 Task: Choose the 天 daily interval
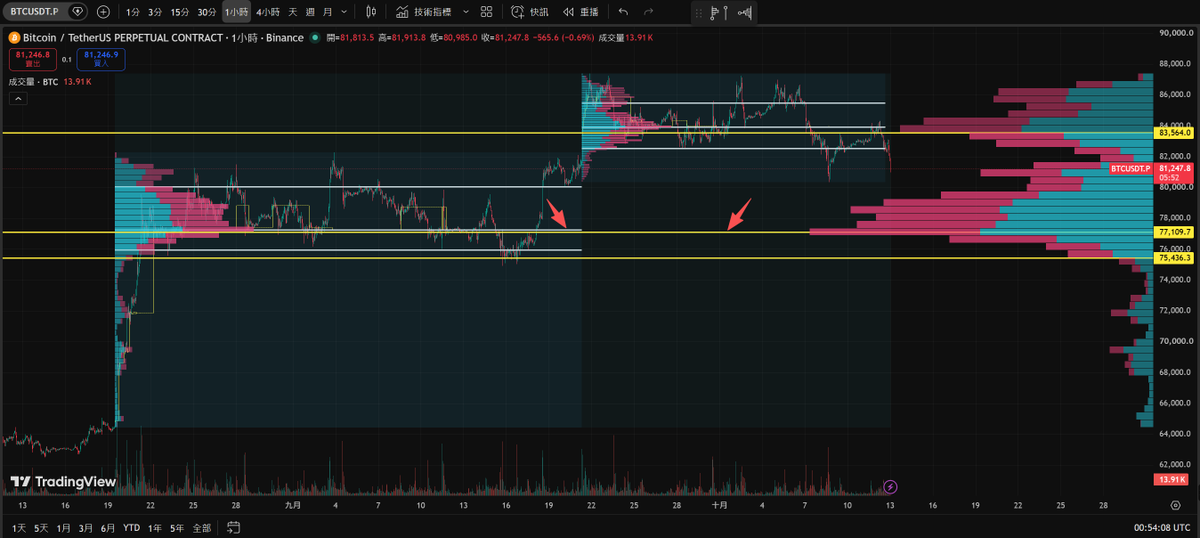coord(293,12)
